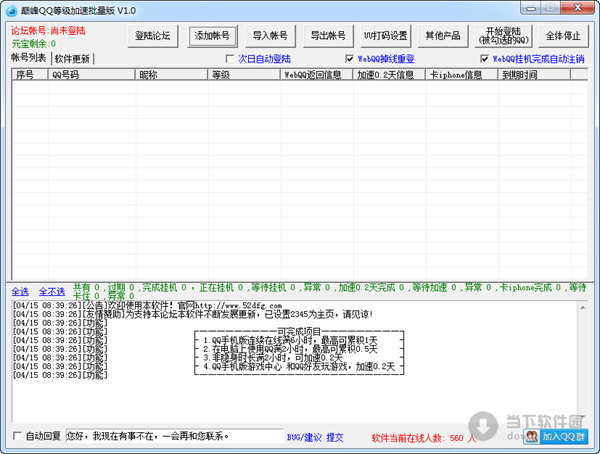Viewport: 600px width, 454px height.
Task: Click the [友情赞助] log line
Action: click(x=192, y=315)
